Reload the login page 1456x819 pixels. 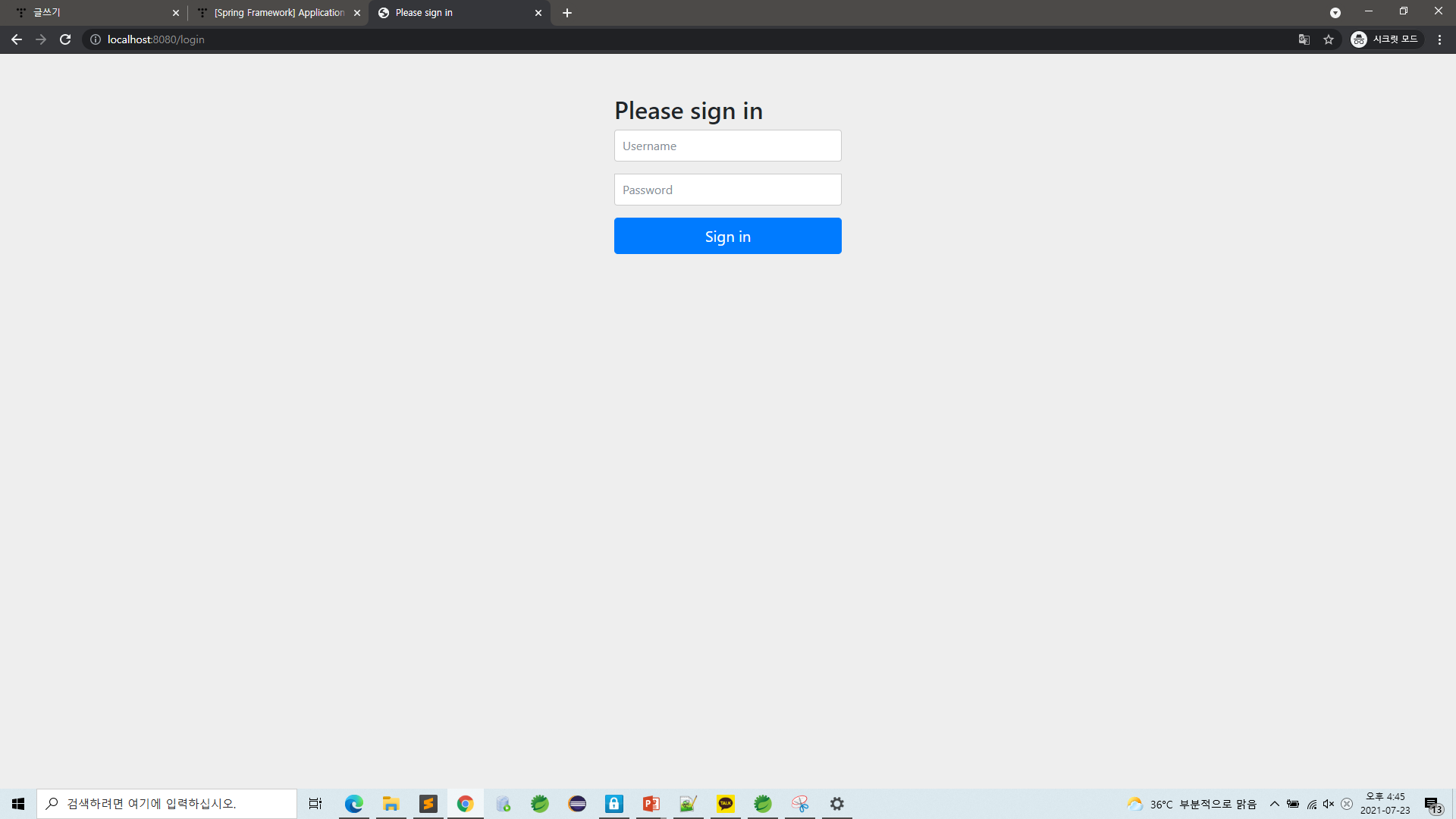(65, 39)
